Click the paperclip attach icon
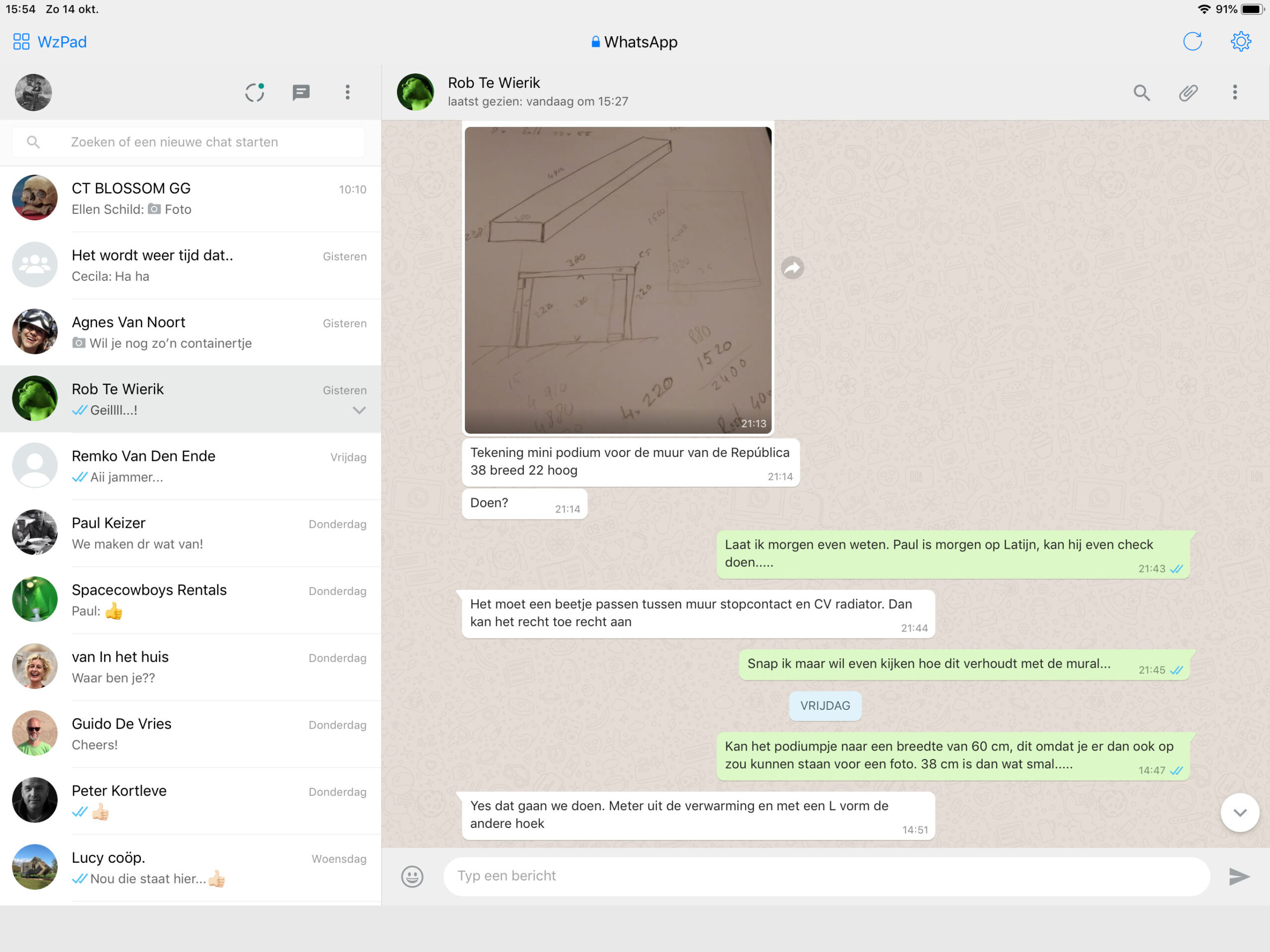1270x952 pixels. (x=1188, y=92)
